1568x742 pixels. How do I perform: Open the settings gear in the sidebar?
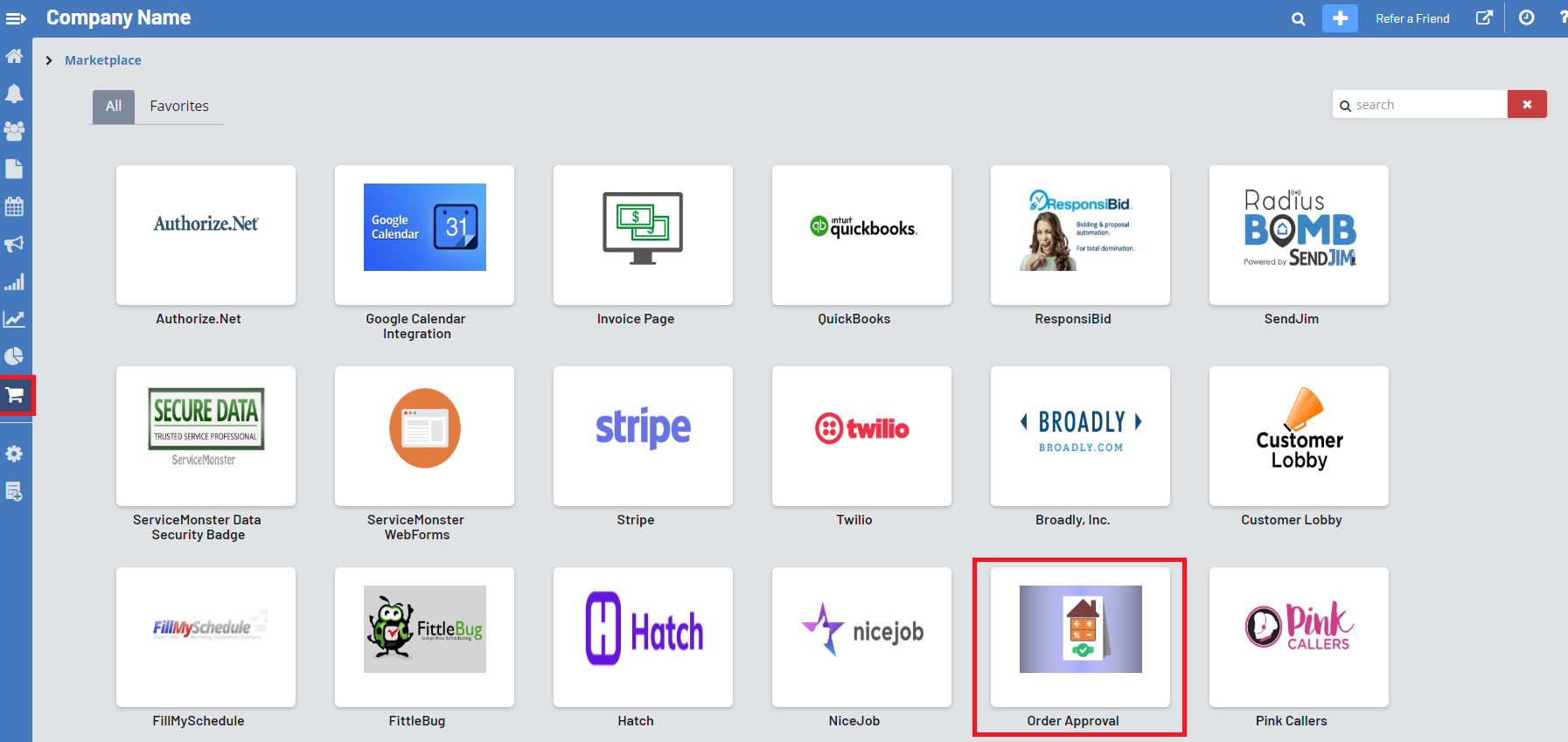(x=14, y=454)
